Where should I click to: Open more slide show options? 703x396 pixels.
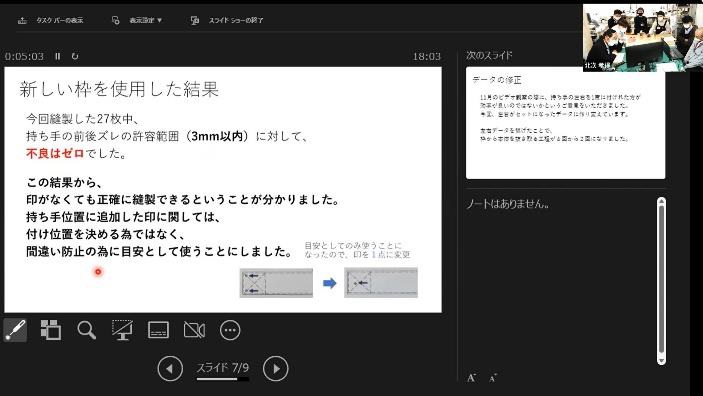coord(230,331)
